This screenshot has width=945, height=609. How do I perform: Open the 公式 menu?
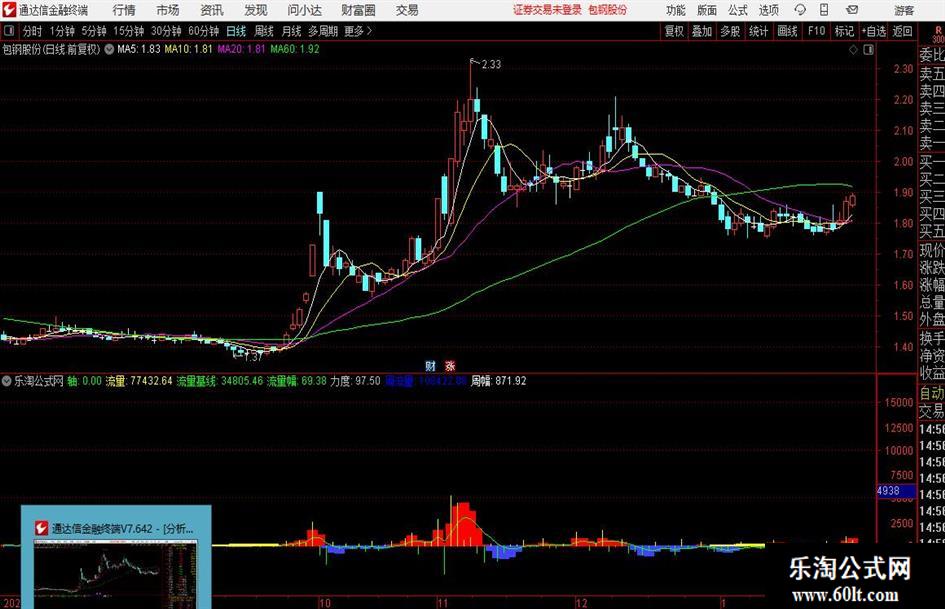point(738,10)
